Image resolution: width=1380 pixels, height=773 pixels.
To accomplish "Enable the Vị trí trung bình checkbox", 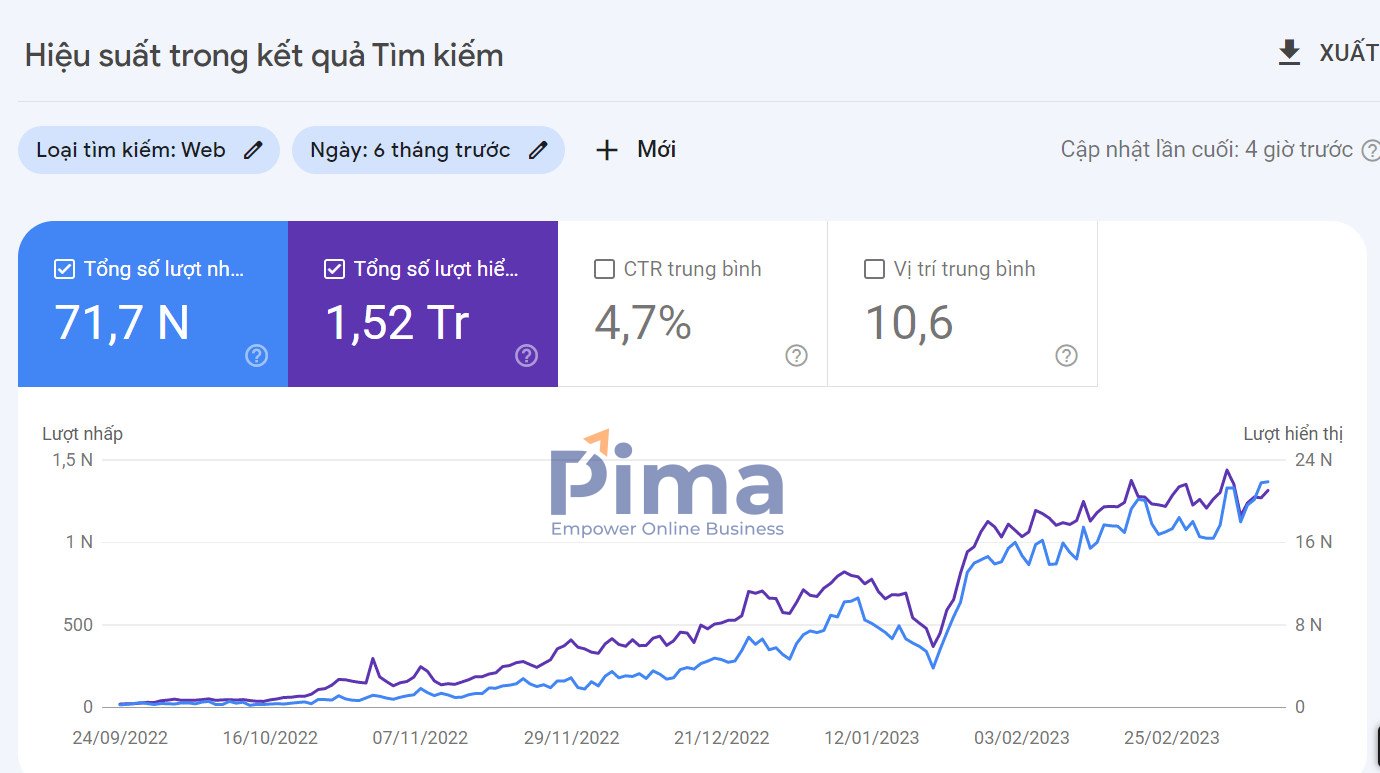I will (874, 269).
